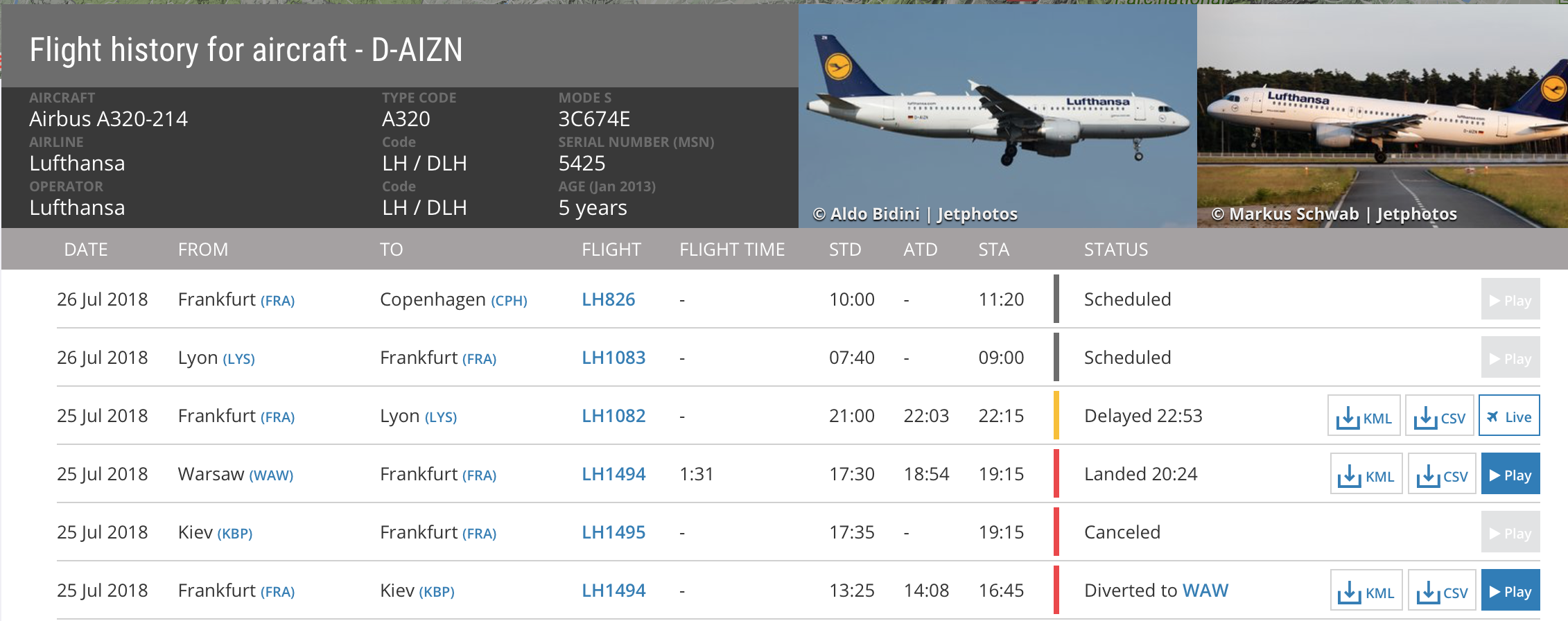
Task: Open Kiev (KBP) destination airport link
Action: [x=437, y=592]
